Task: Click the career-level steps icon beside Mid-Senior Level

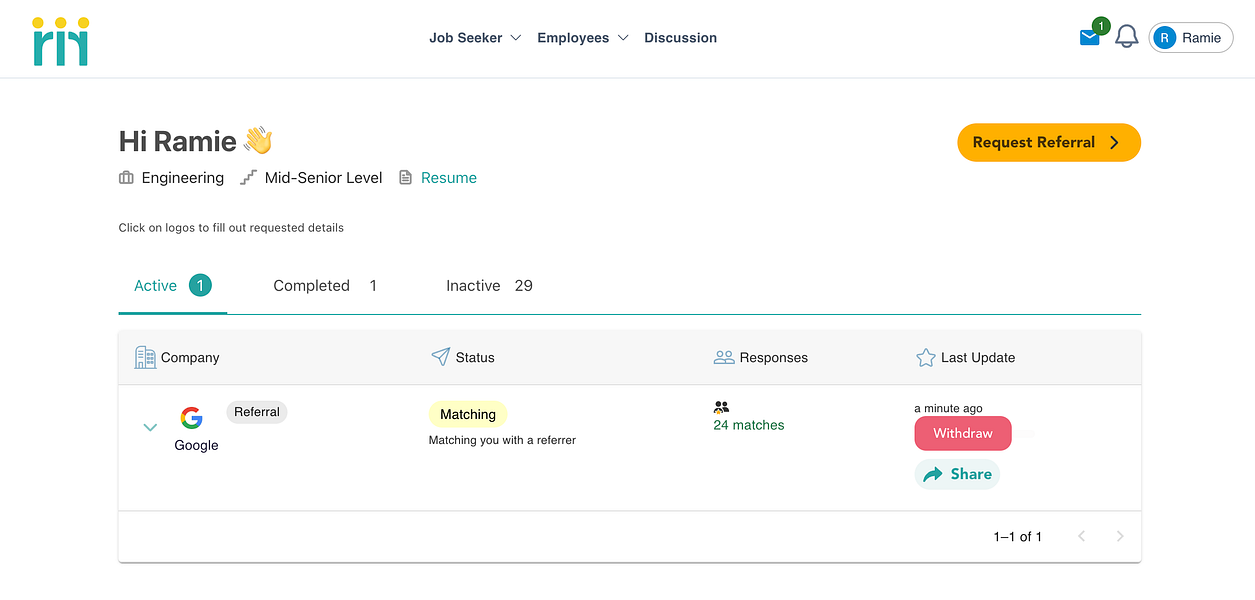Action: point(247,177)
